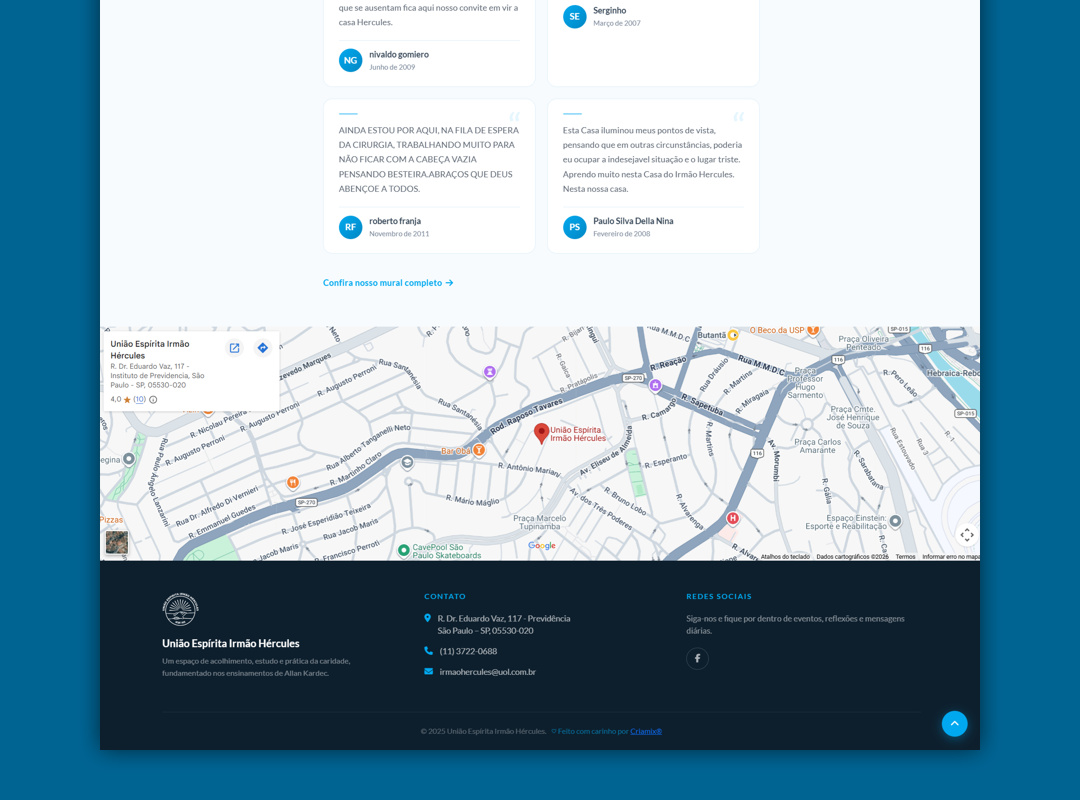Screen dimensions: 1080x800
Task: Open 'Atalhos do teclado' on the map
Action: point(785,557)
